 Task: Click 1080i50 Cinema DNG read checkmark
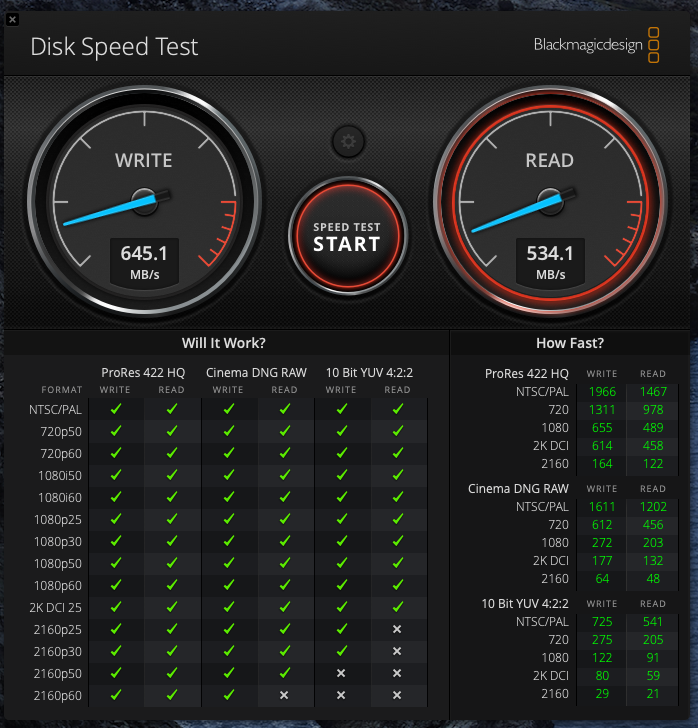tap(285, 474)
